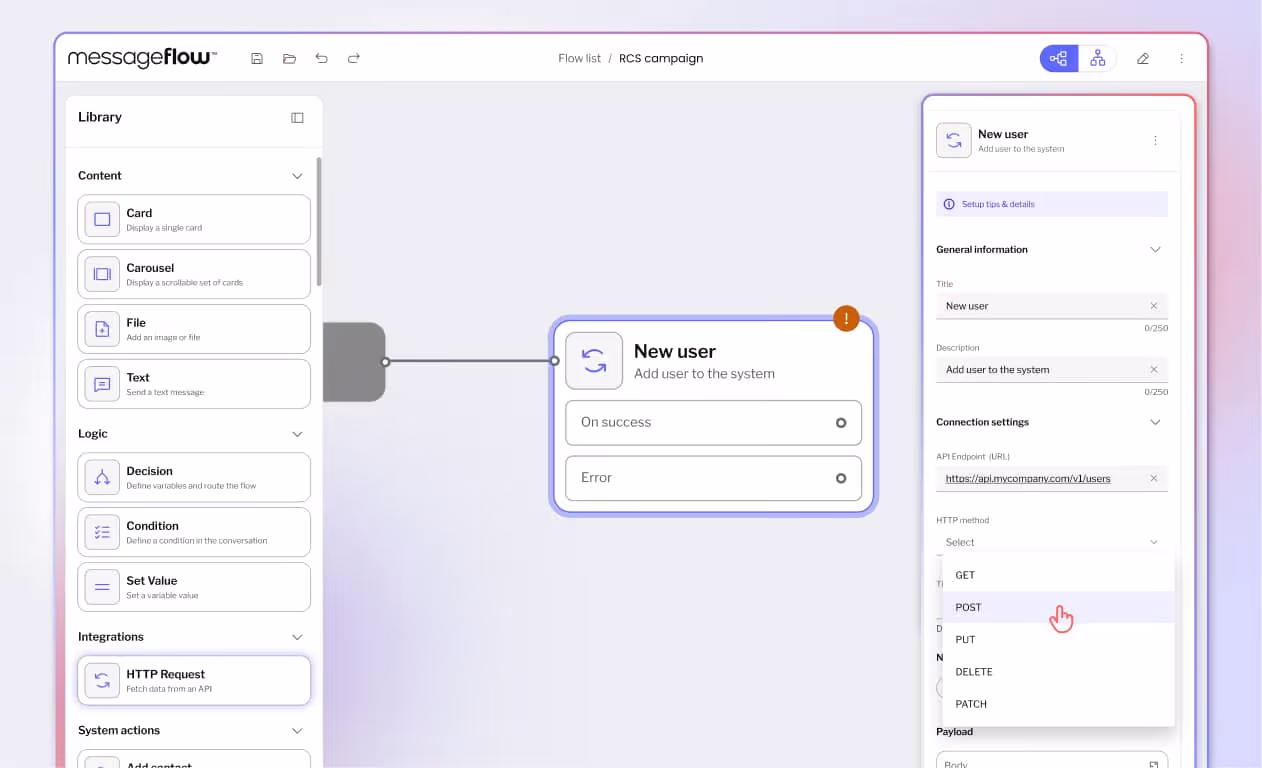Screen dimensions: 1262x768
Task: Collapse the General information section
Action: (1155, 249)
